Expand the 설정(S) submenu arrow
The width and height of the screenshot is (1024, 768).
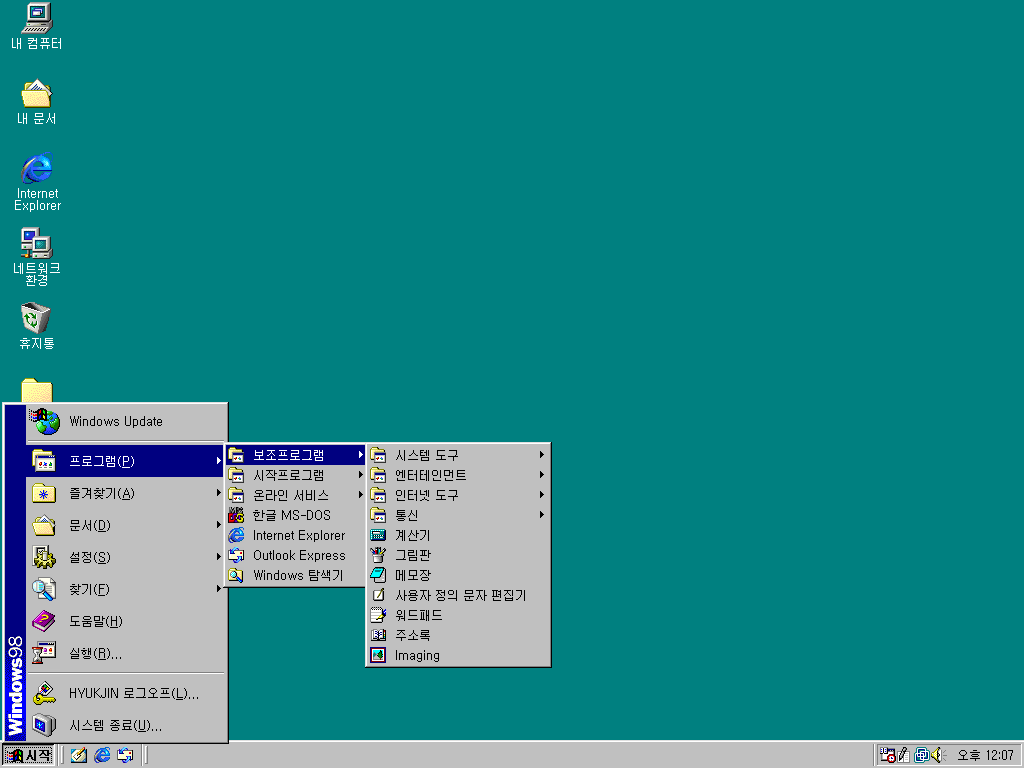point(218,556)
